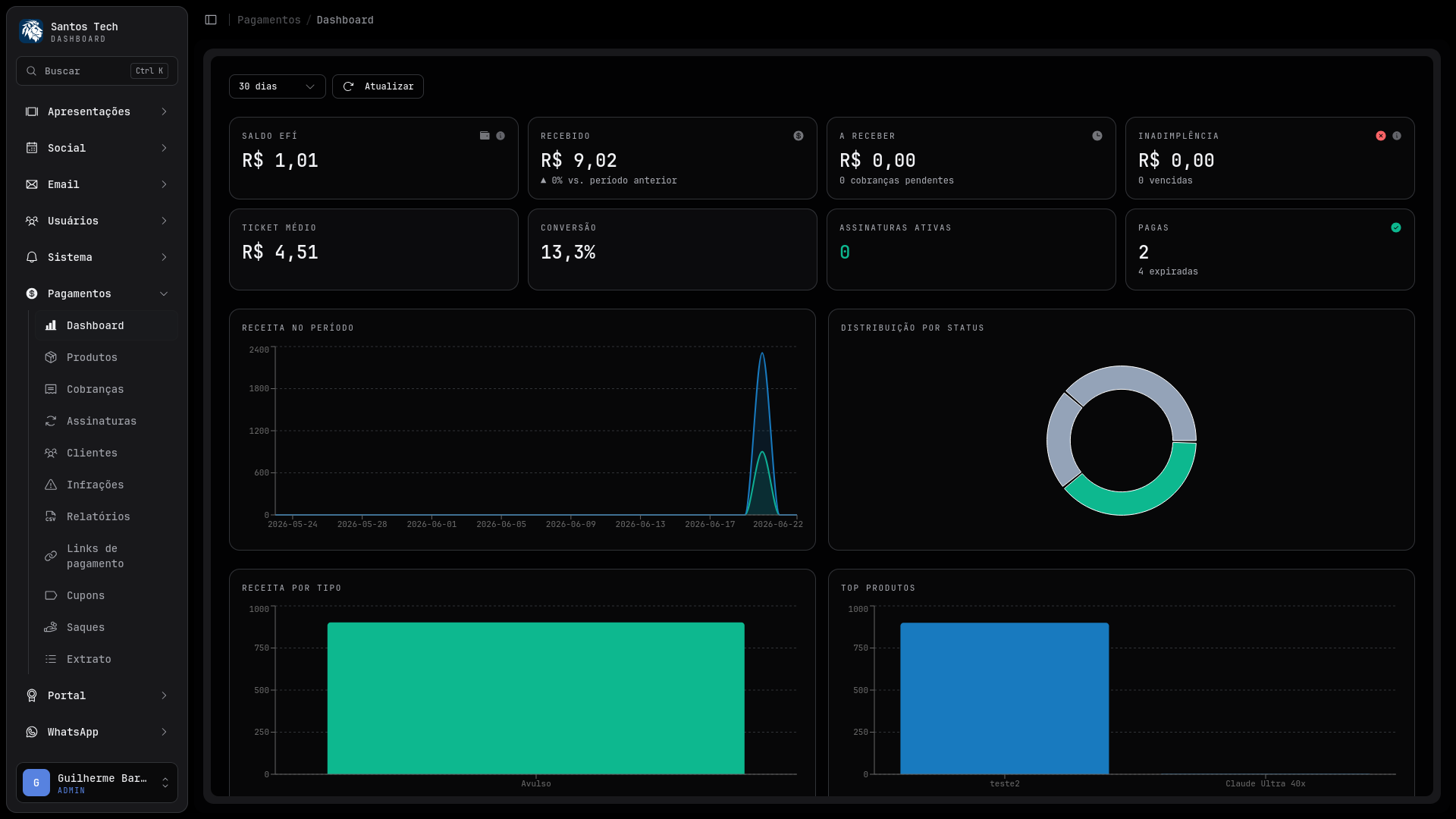
Task: Click the blue teste2 product bar
Action: 1005,698
